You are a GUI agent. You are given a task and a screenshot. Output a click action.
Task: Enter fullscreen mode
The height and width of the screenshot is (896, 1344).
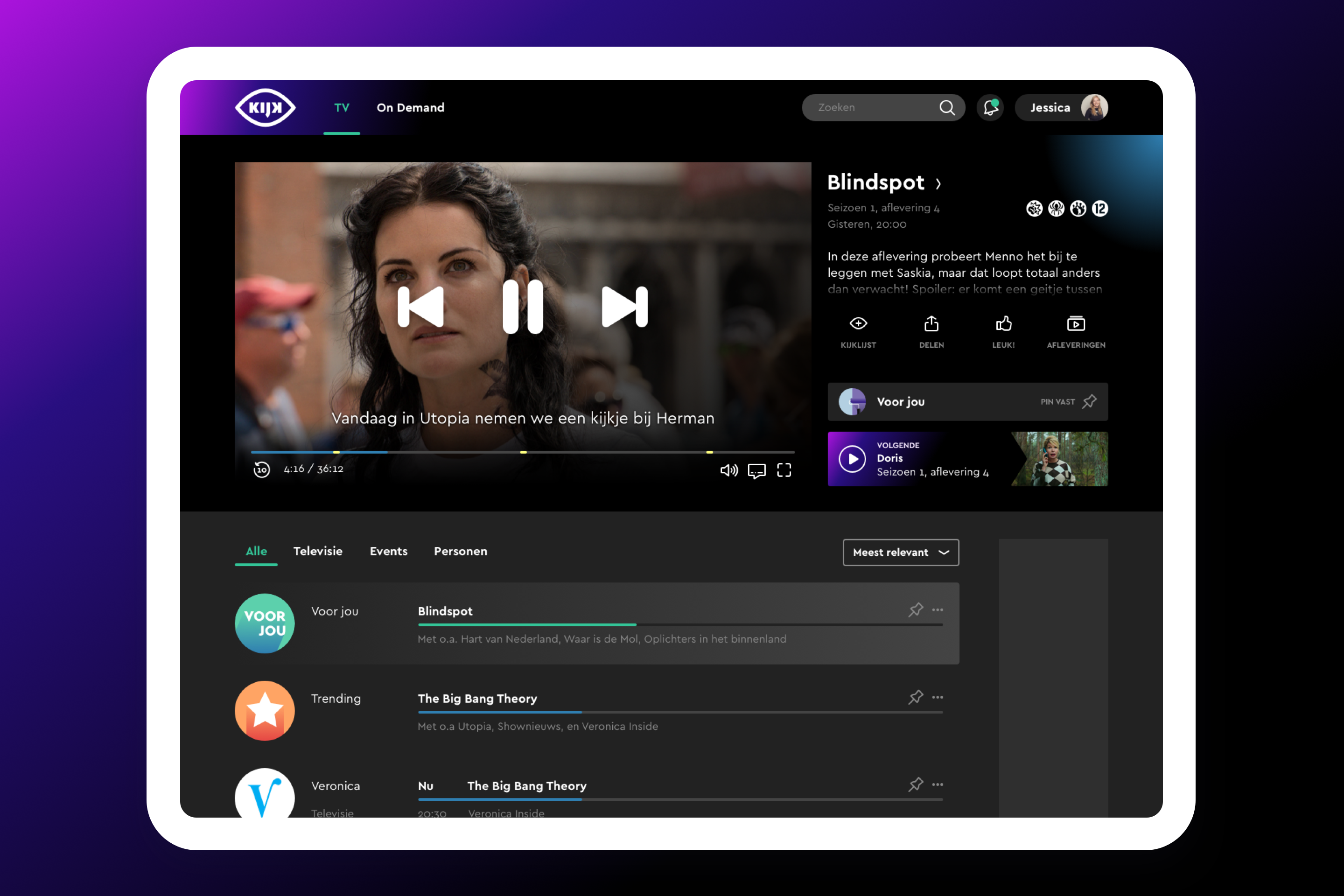pos(784,470)
